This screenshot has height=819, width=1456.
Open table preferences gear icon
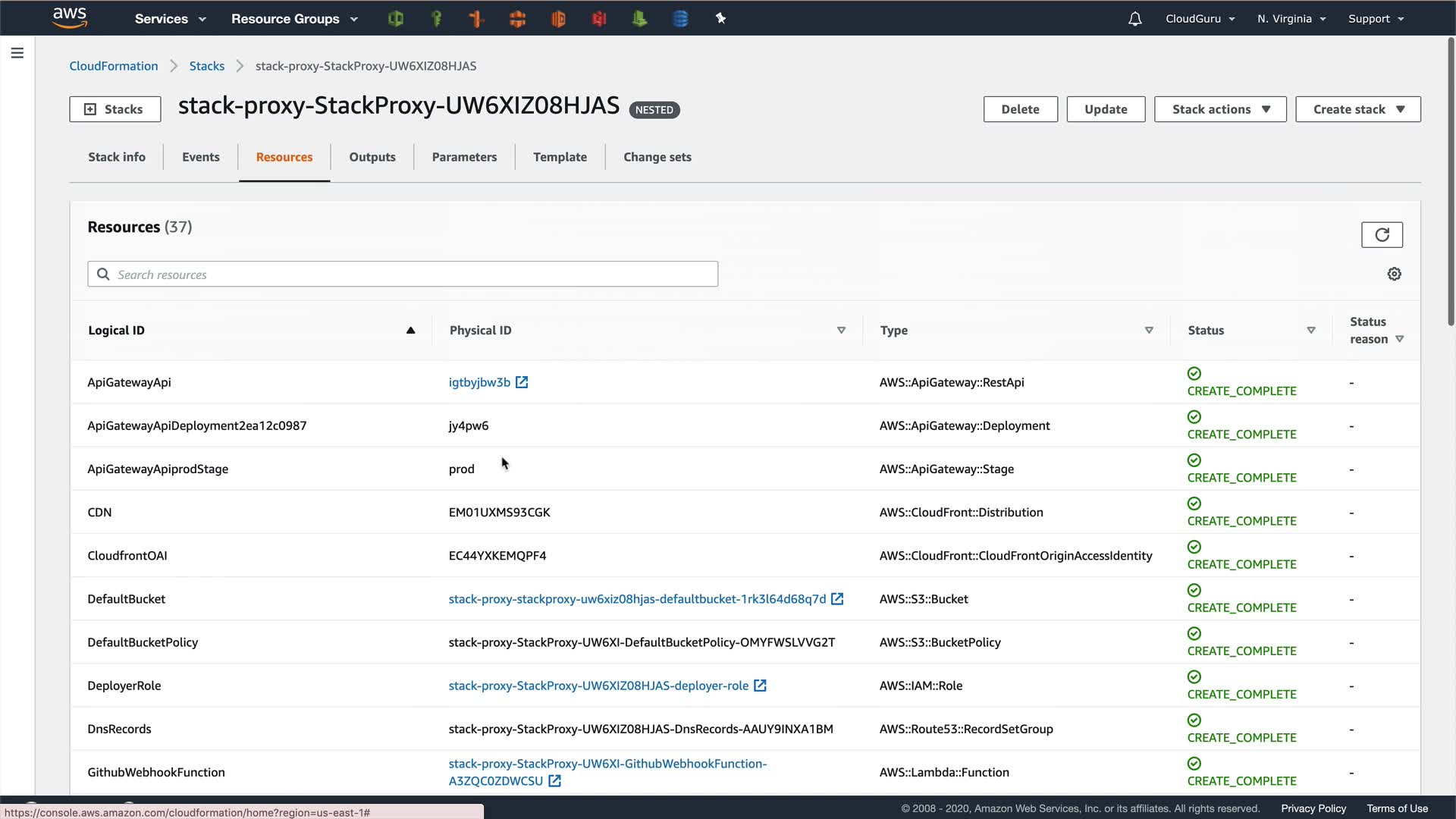[1394, 274]
